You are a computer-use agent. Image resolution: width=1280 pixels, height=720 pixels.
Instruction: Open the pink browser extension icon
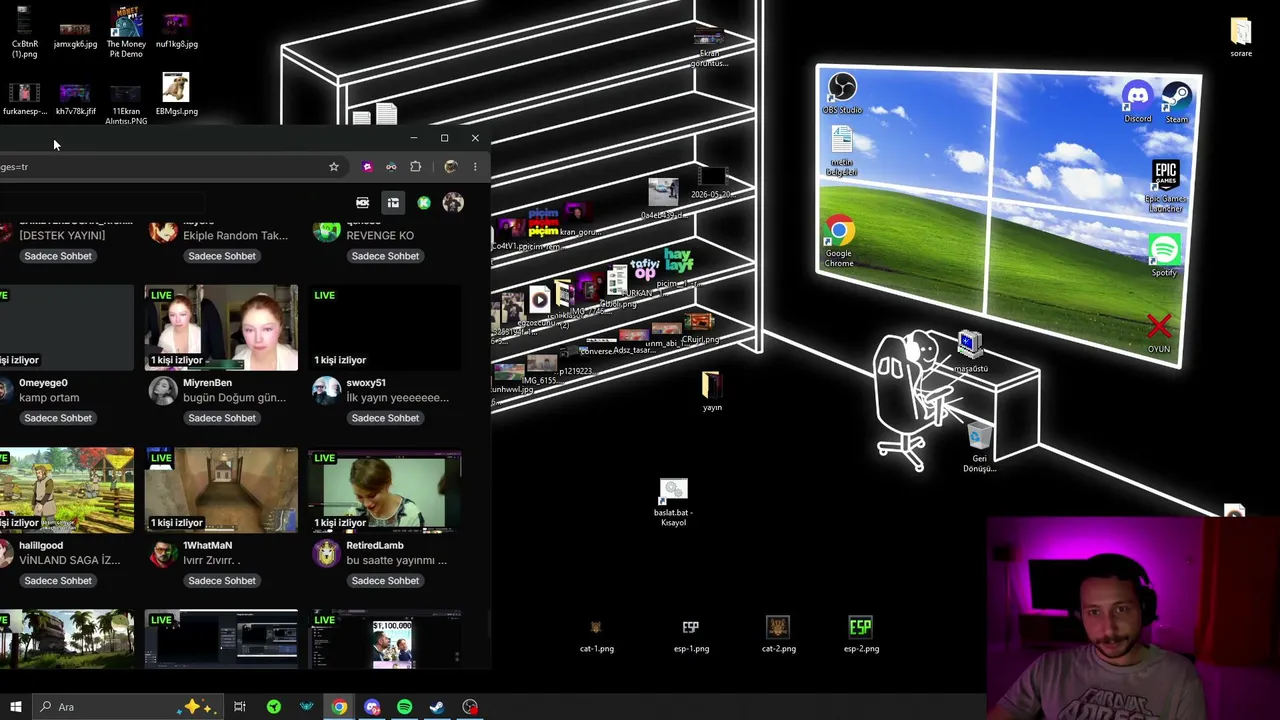(367, 167)
